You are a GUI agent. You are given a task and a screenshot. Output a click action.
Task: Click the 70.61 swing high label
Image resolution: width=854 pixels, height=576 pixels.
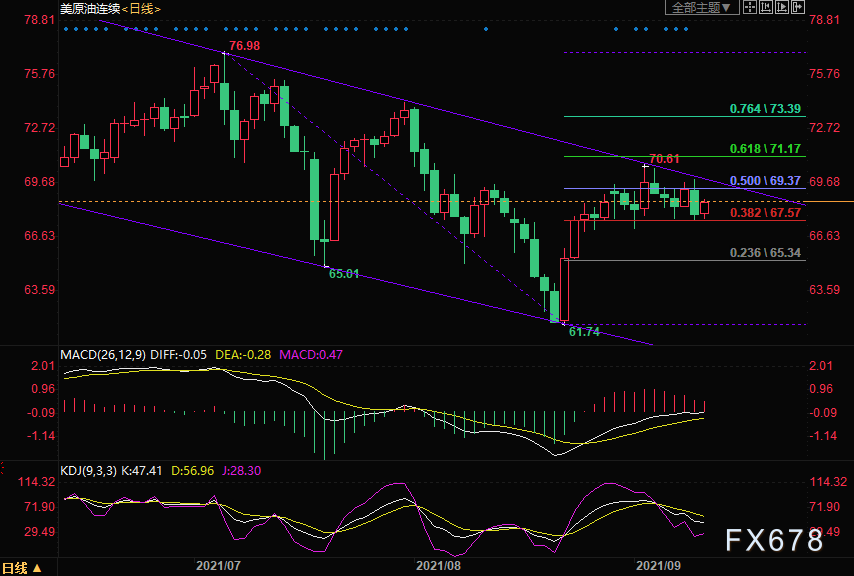click(664, 159)
